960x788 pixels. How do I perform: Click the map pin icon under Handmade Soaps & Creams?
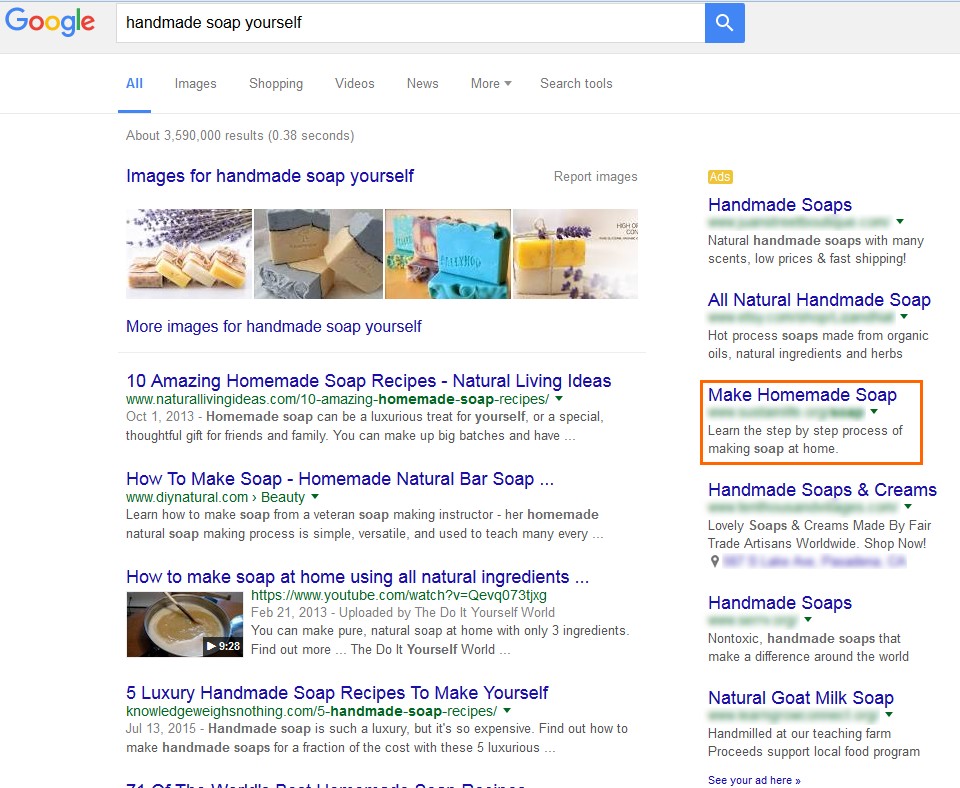coord(714,561)
